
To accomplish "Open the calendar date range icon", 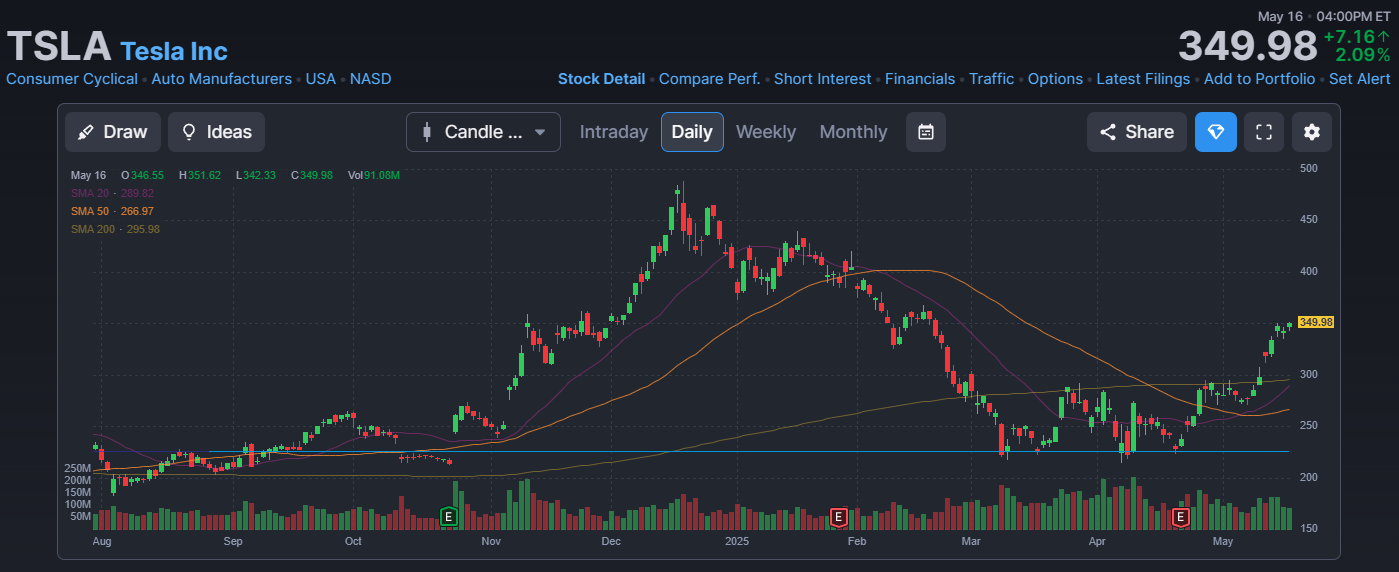I will point(926,132).
